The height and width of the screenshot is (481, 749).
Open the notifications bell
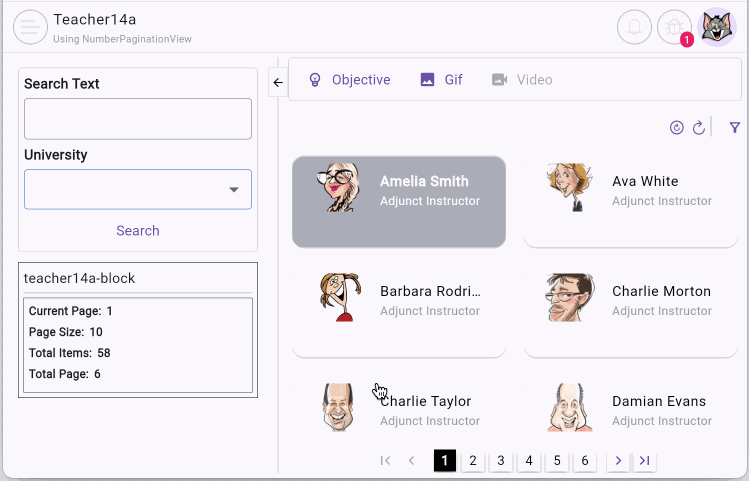(x=634, y=27)
